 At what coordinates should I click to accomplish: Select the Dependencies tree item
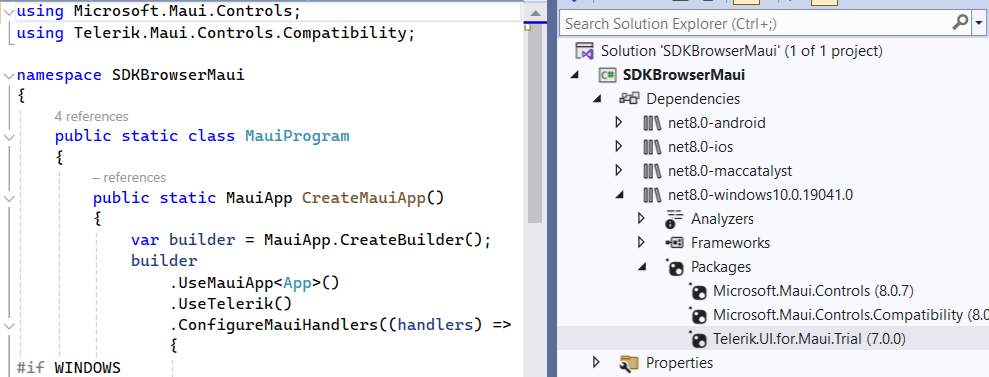(693, 99)
